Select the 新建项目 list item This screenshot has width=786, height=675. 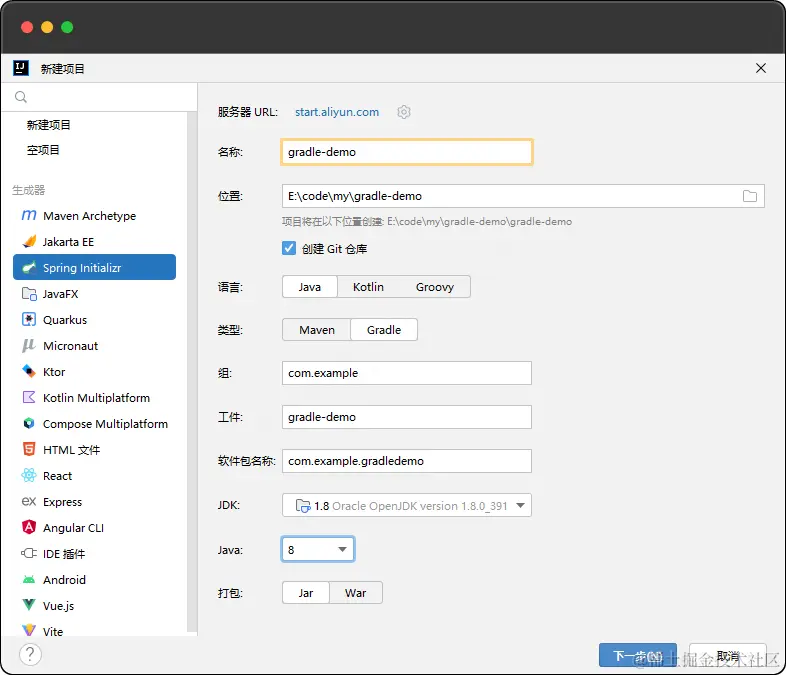49,125
